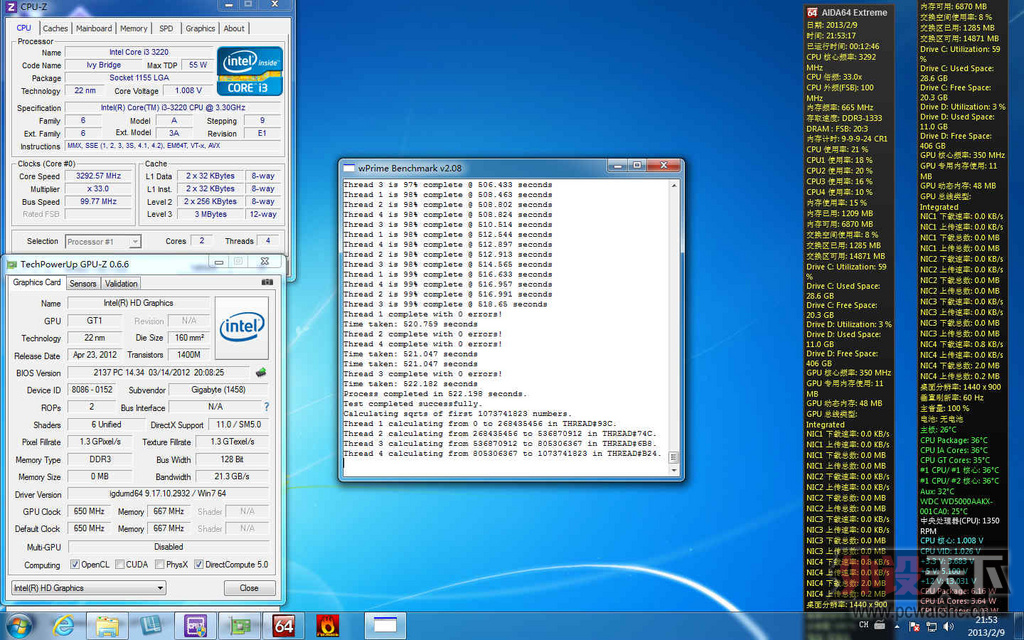1024x640 pixels.
Task: Click the Intel Core i3 logo in CPU-Z
Action: [x=249, y=71]
